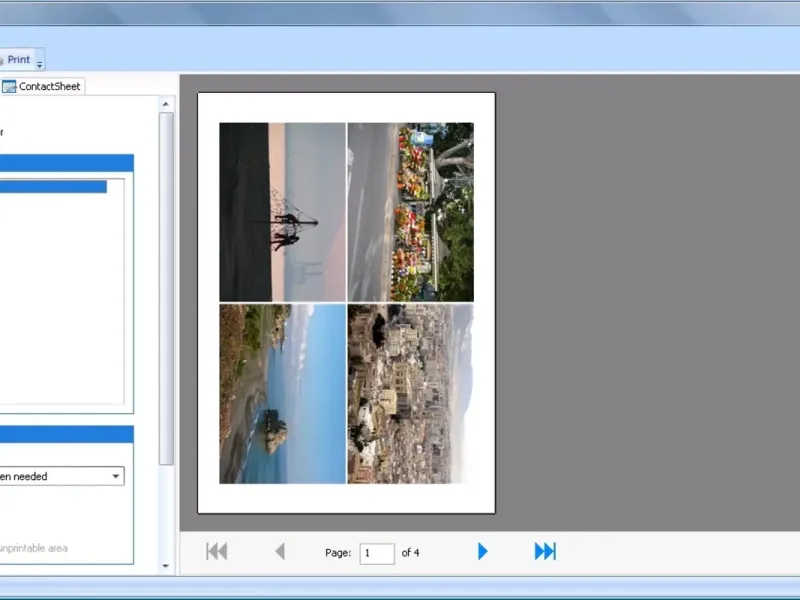Select the beach silhouette photo in the preview

(x=282, y=211)
